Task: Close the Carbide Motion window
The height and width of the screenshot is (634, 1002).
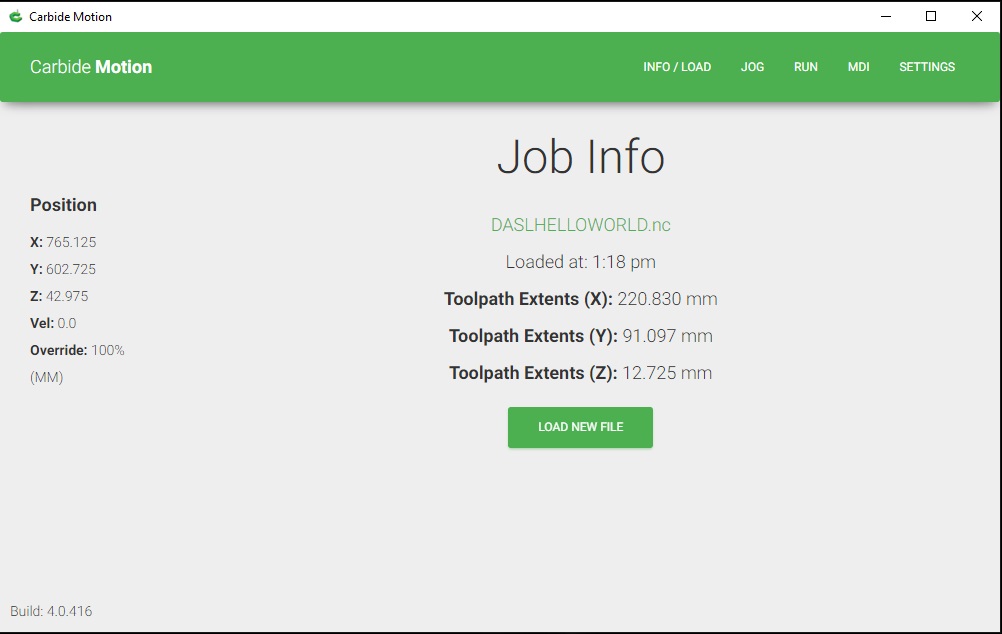Action: coord(976,17)
